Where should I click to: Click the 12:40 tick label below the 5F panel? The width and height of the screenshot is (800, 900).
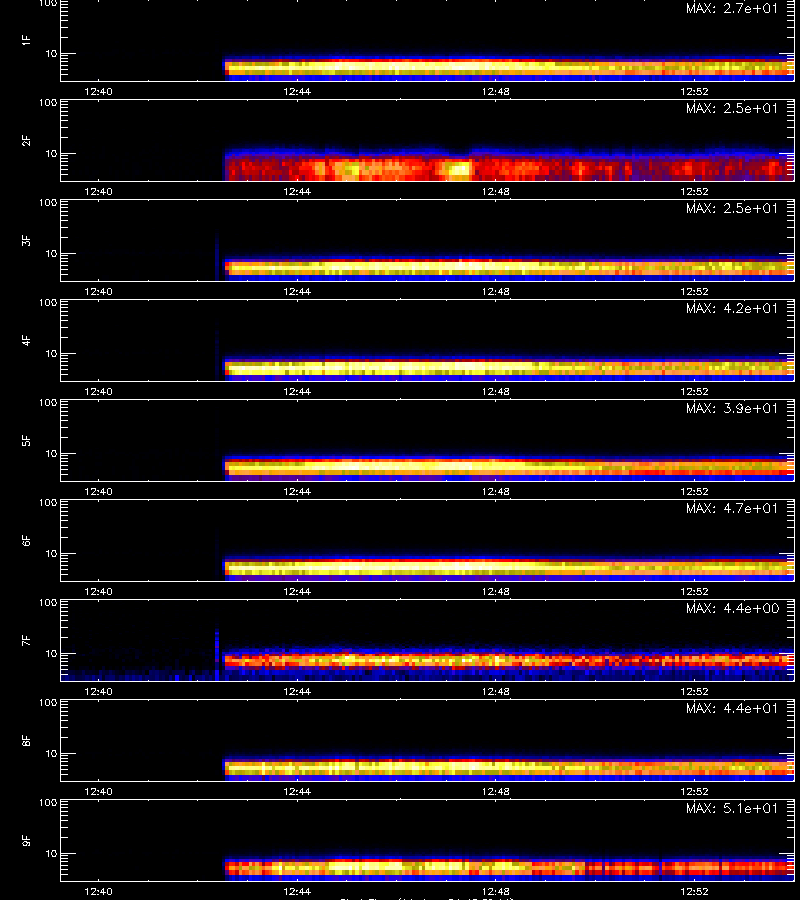pyautogui.click(x=98, y=491)
